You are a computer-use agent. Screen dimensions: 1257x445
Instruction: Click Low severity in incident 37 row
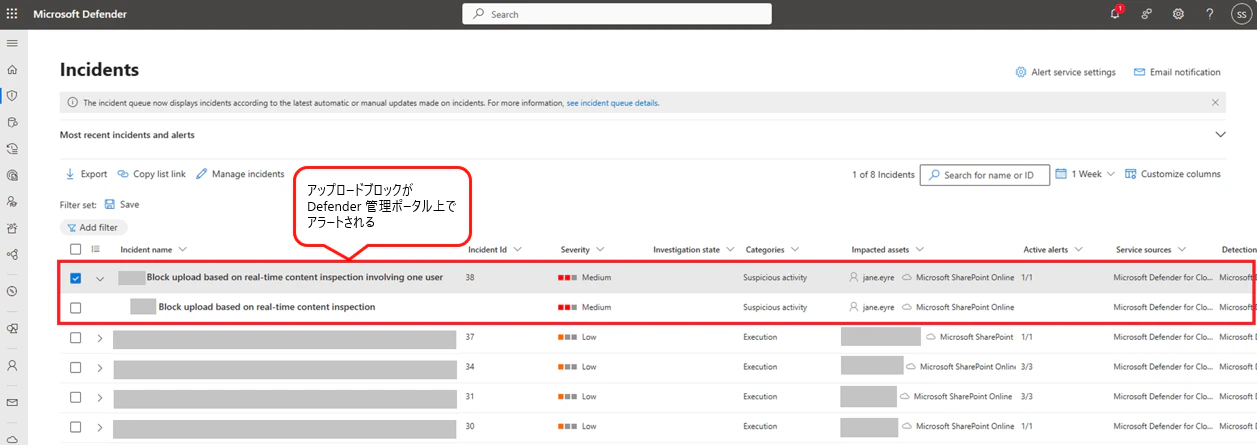pos(589,338)
